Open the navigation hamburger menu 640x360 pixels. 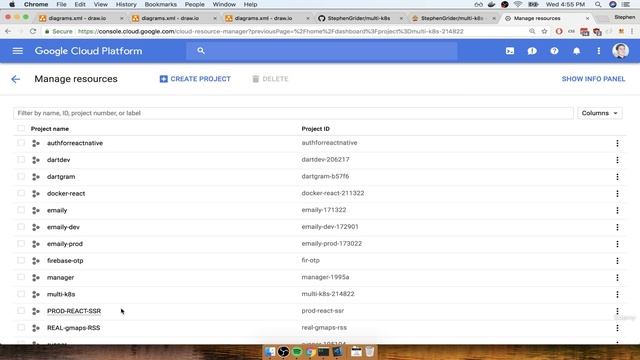[x=18, y=51]
